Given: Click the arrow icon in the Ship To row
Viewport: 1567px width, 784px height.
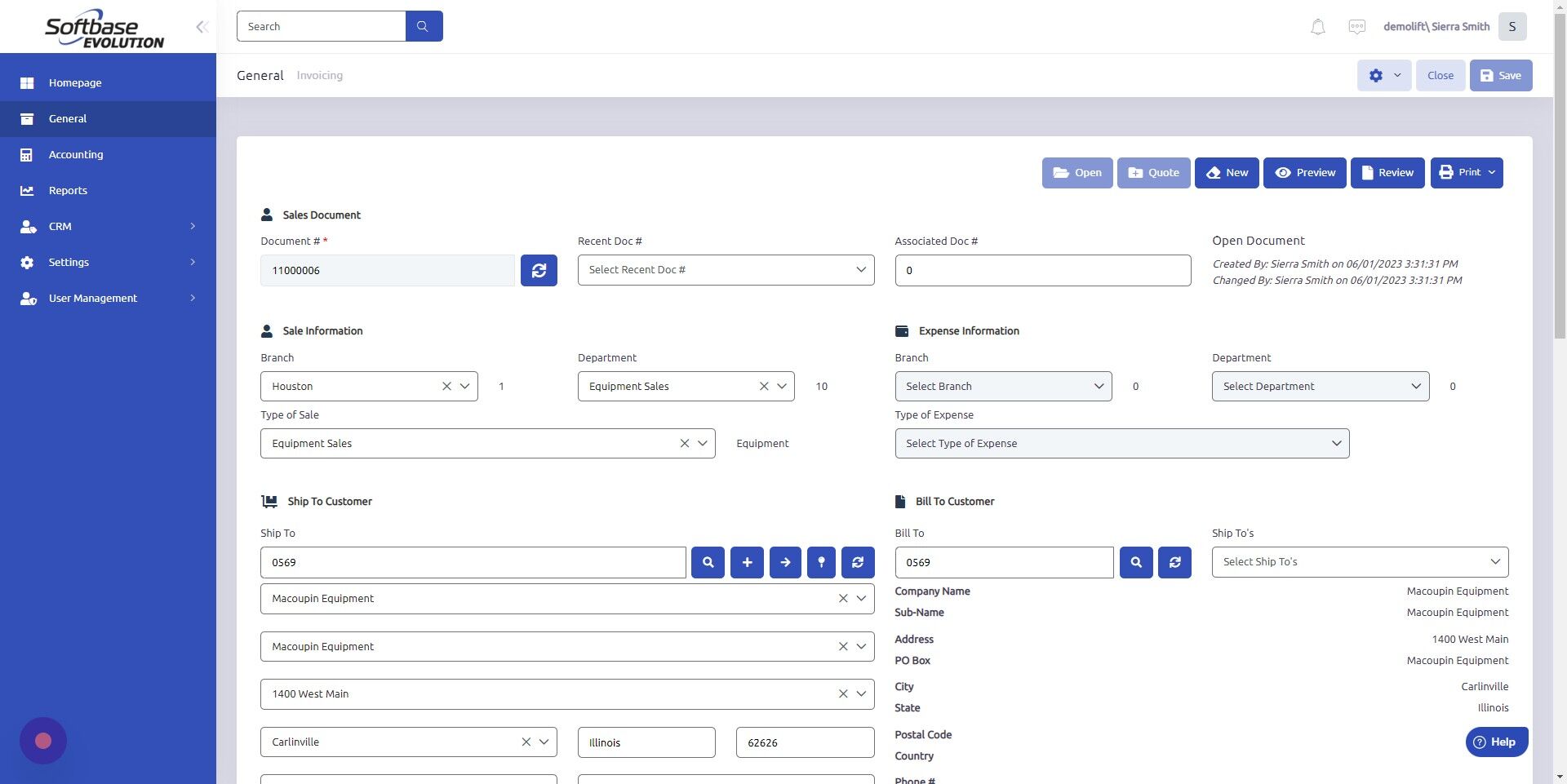Looking at the screenshot, I should tap(785, 562).
